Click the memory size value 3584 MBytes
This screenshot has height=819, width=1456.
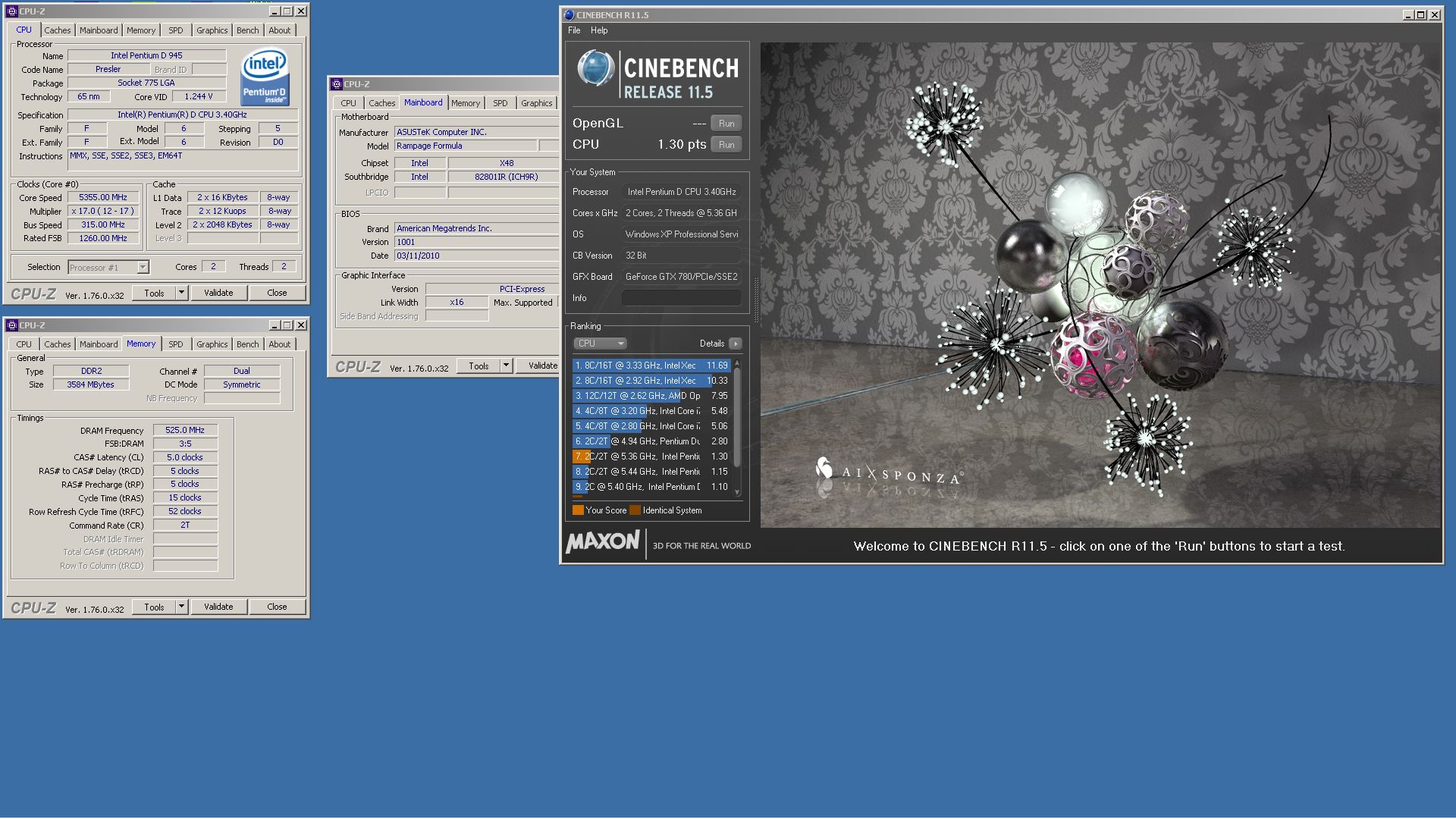pyautogui.click(x=90, y=384)
